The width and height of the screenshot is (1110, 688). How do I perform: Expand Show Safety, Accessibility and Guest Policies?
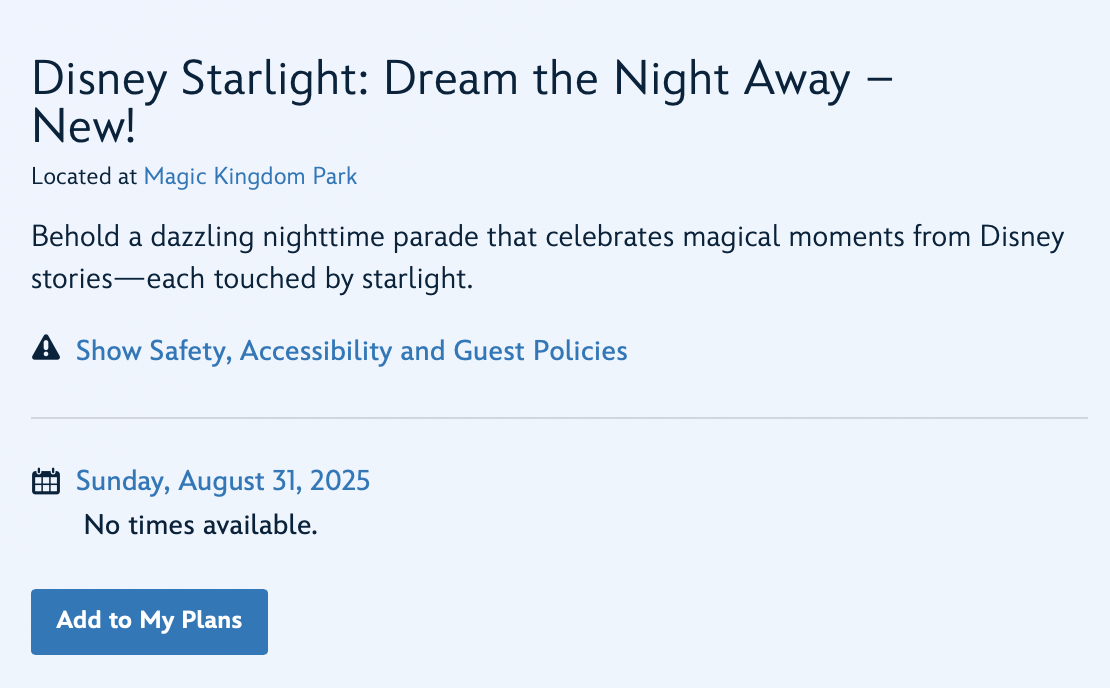351,351
